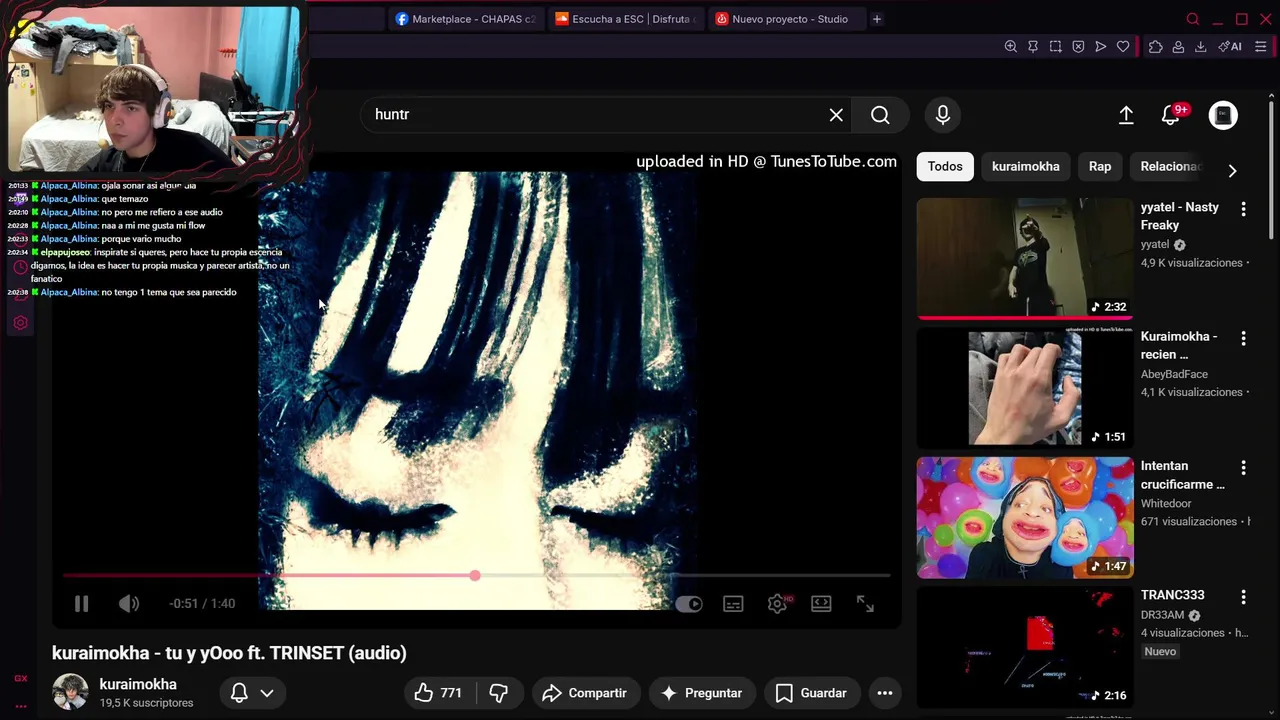Screen dimensions: 1280x720
Task: Select the Rap filter chip
Action: point(1100,166)
